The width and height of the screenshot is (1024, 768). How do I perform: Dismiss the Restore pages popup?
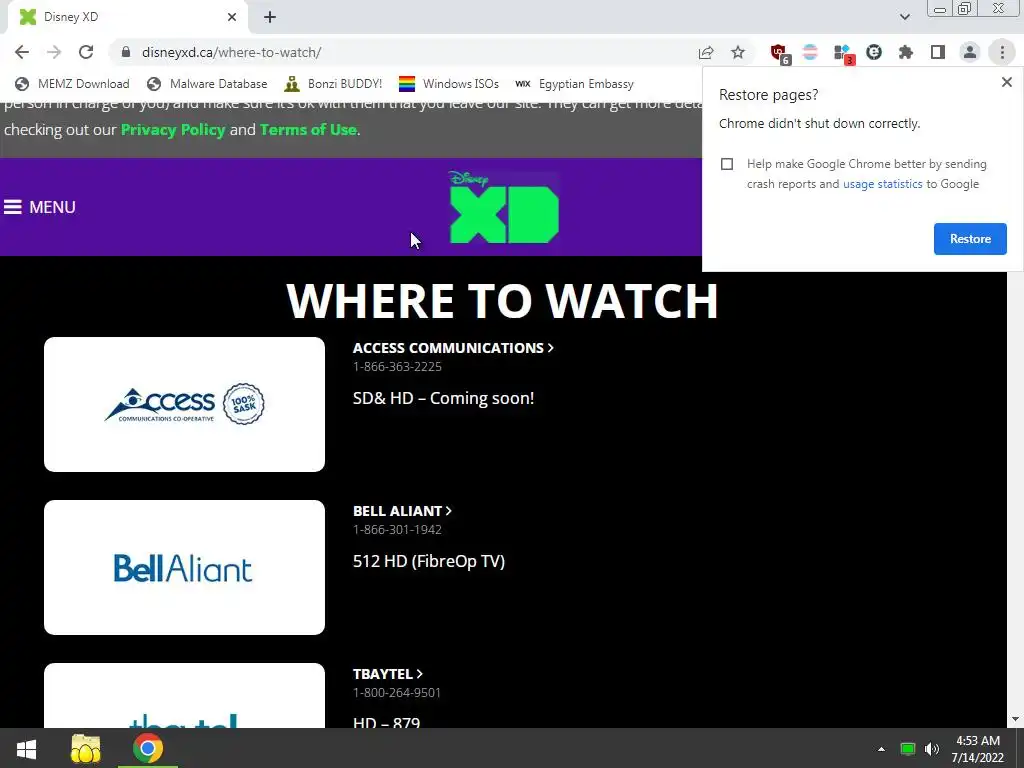click(1006, 82)
